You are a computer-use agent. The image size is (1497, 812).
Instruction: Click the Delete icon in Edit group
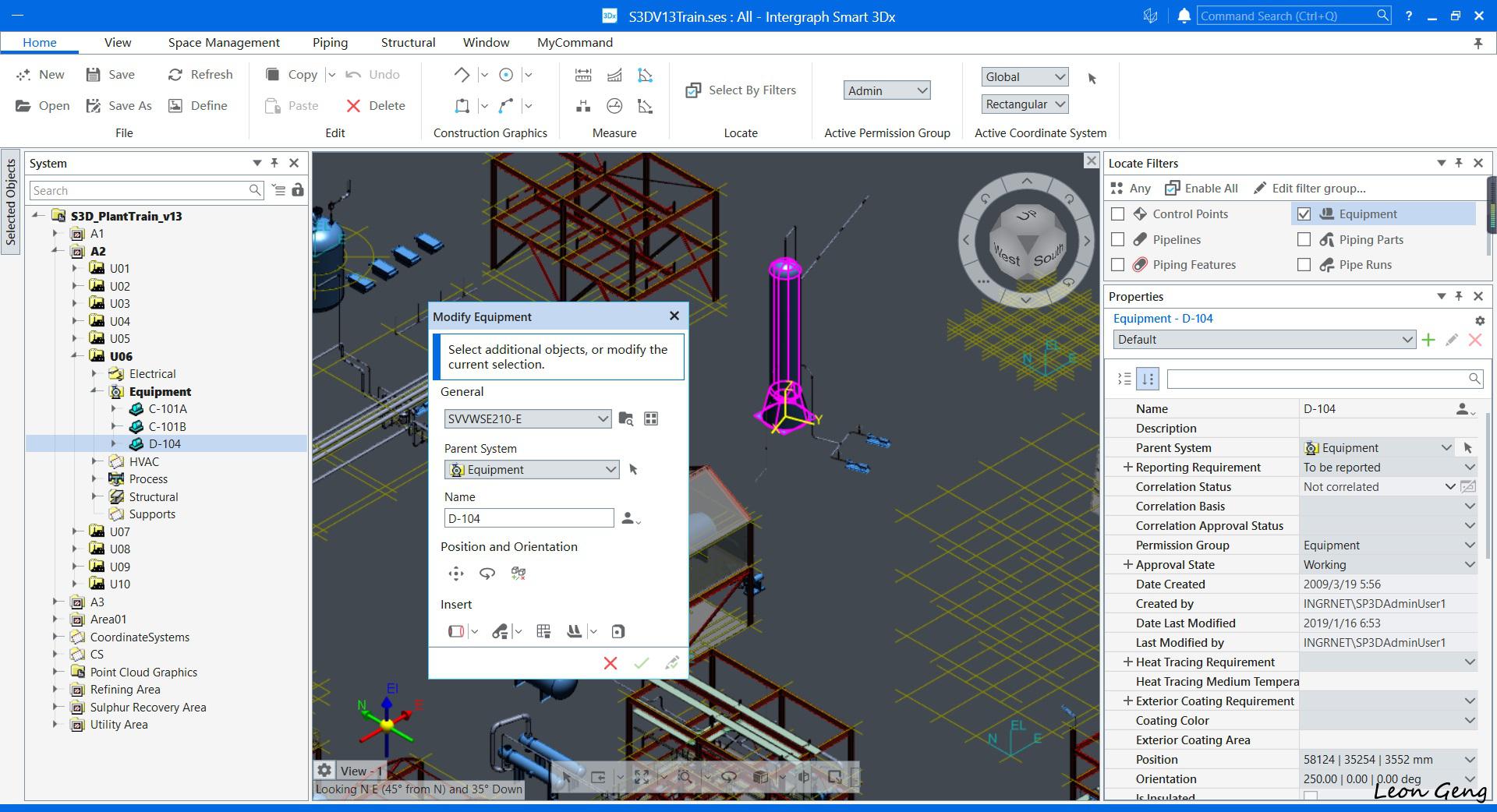[x=353, y=106]
